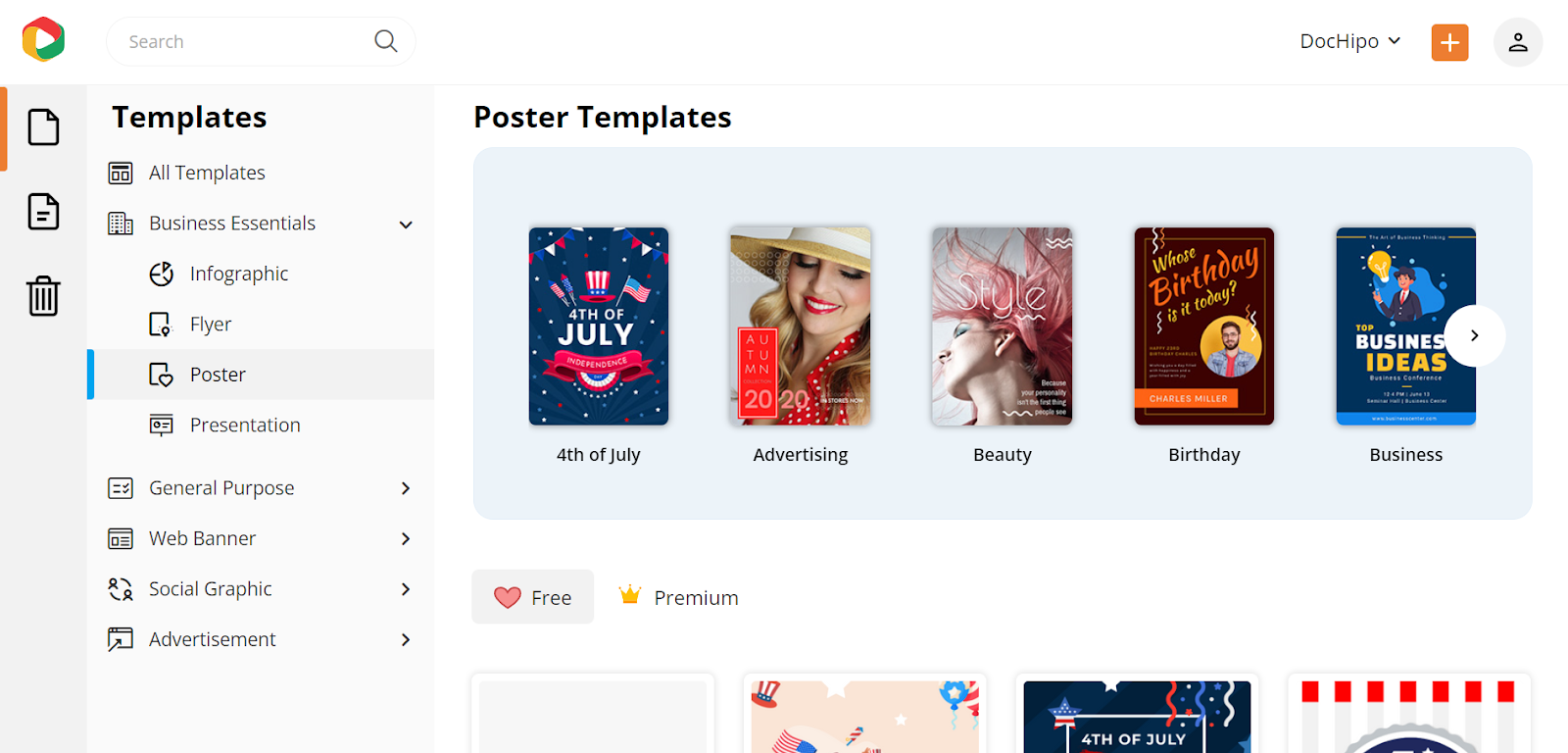This screenshot has height=753, width=1568.
Task: Click the General Purpose icon
Action: click(x=121, y=488)
